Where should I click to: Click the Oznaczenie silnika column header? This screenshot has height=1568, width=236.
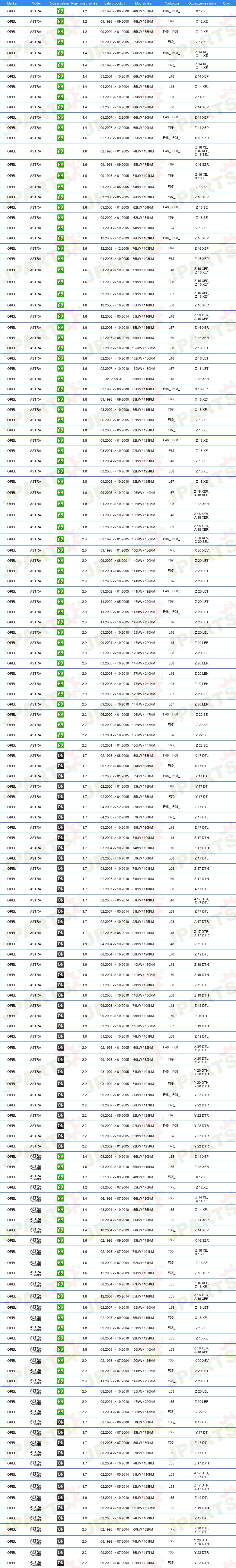tap(201, 3)
